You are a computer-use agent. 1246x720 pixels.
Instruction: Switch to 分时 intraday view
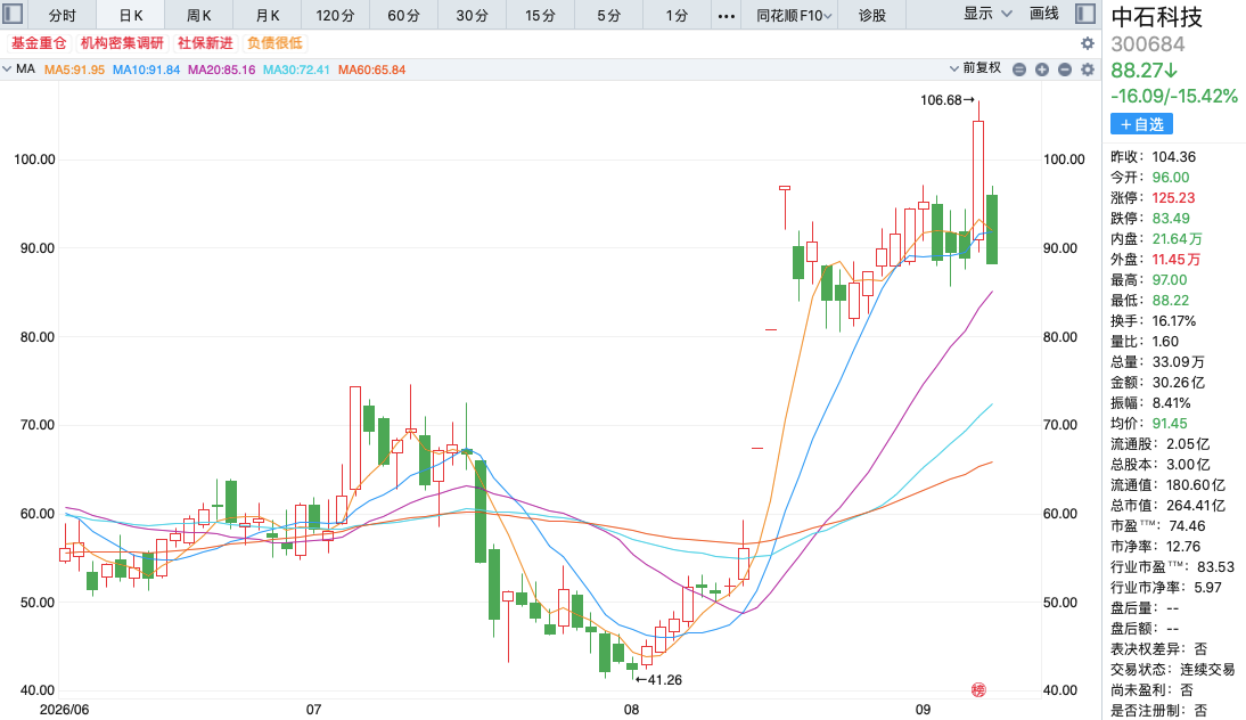point(62,15)
